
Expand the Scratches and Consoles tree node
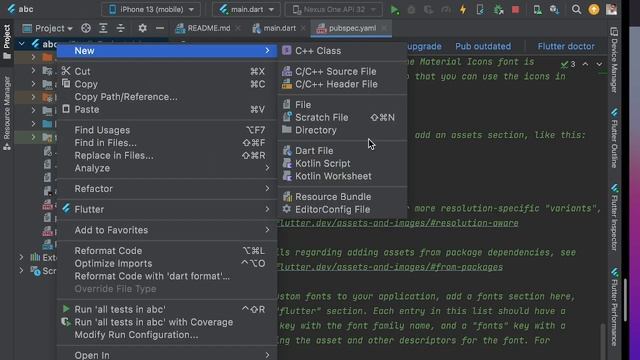(21, 271)
